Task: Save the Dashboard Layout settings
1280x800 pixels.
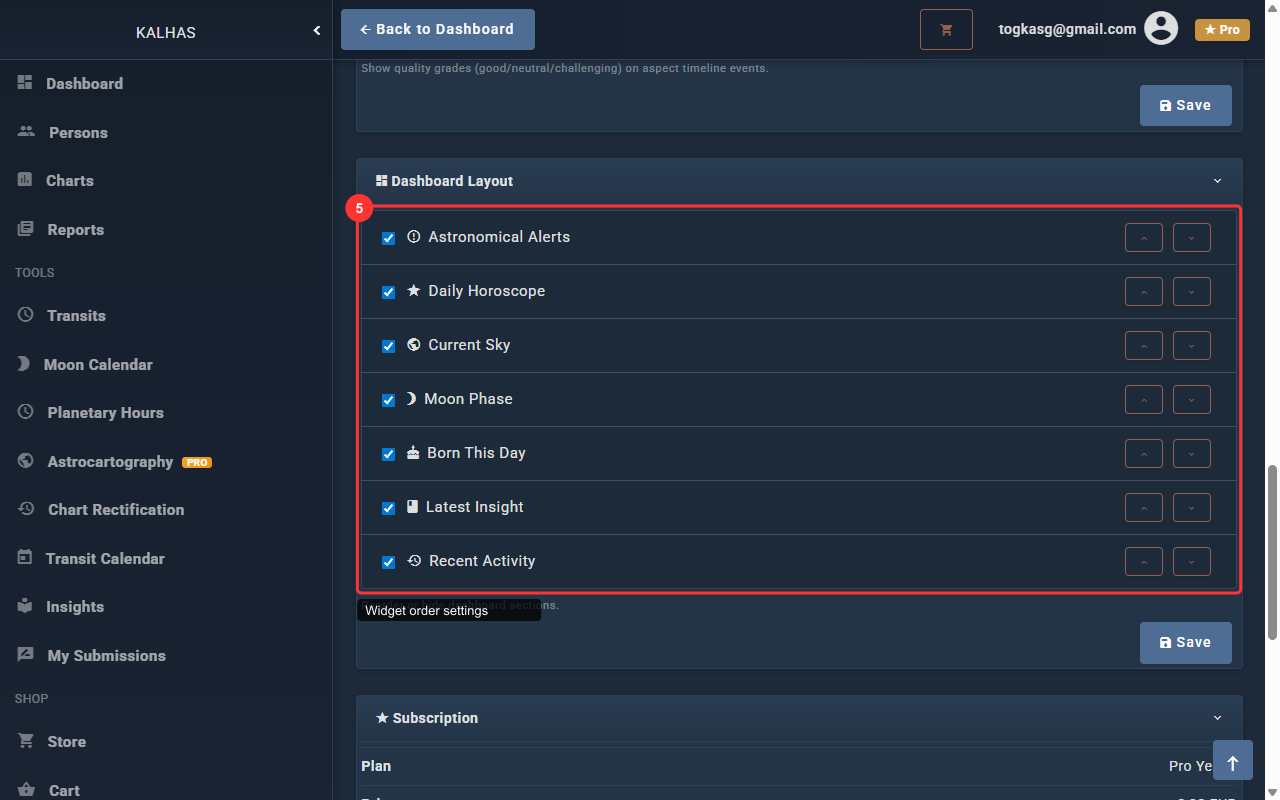Action: (x=1185, y=643)
